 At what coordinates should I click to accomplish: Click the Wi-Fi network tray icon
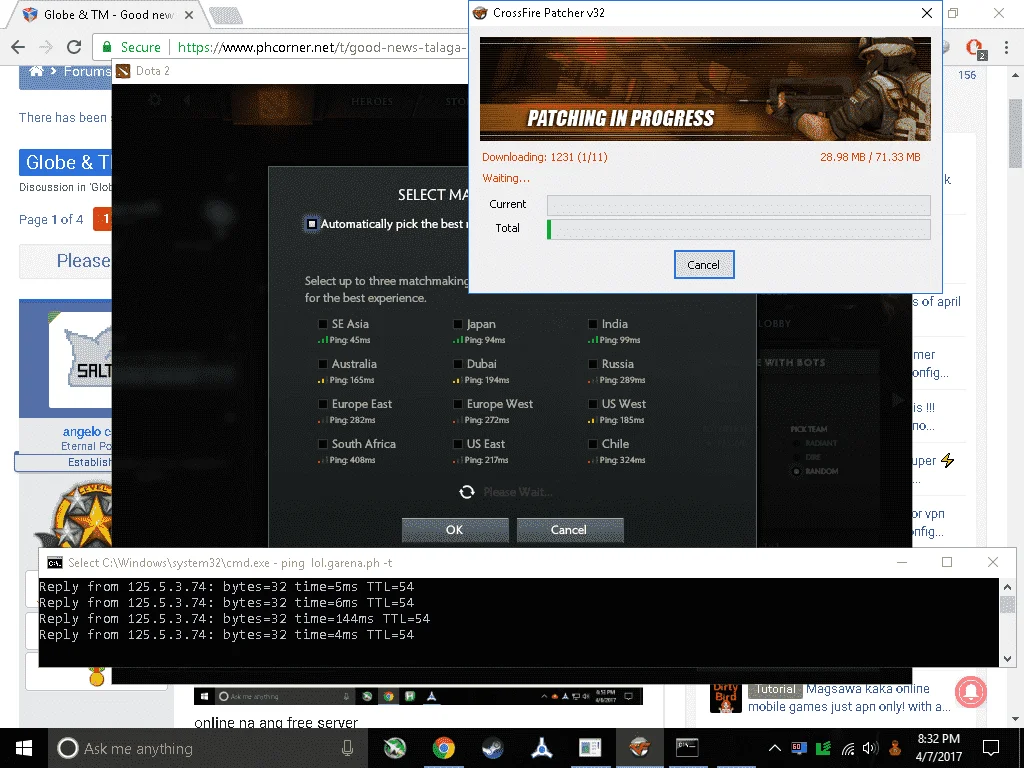coord(848,748)
